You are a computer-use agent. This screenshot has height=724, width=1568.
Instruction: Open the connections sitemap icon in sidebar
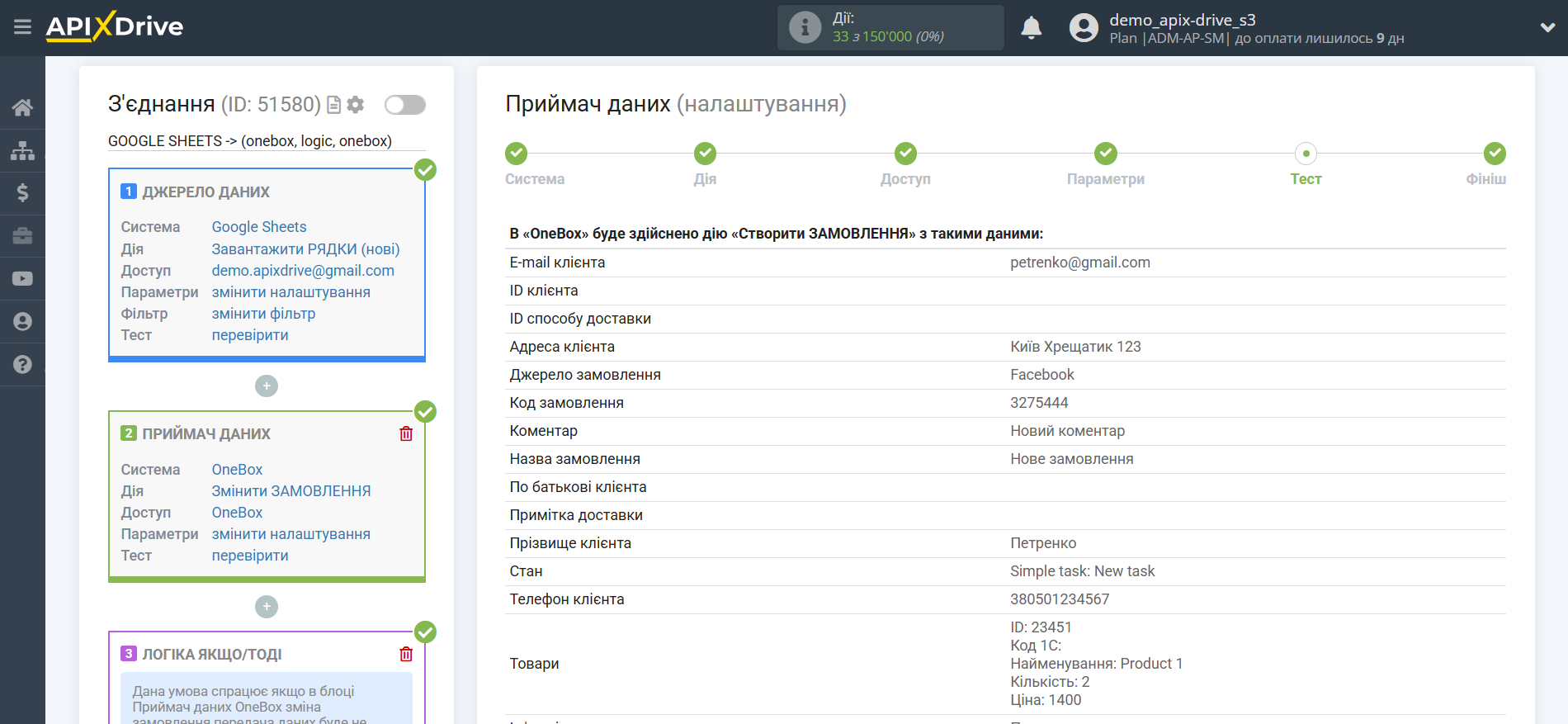coord(22,150)
